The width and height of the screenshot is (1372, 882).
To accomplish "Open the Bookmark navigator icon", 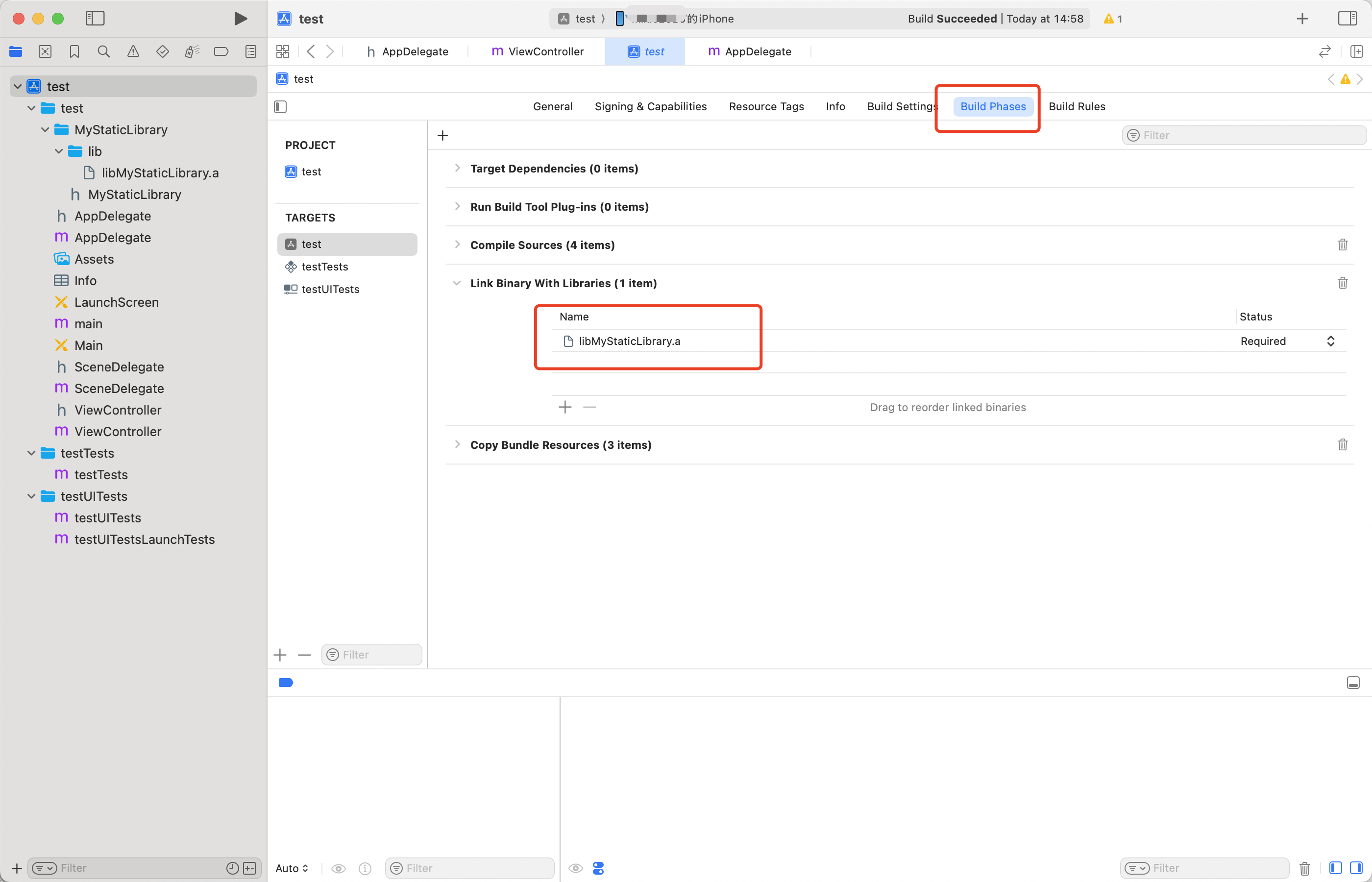I will click(x=74, y=51).
